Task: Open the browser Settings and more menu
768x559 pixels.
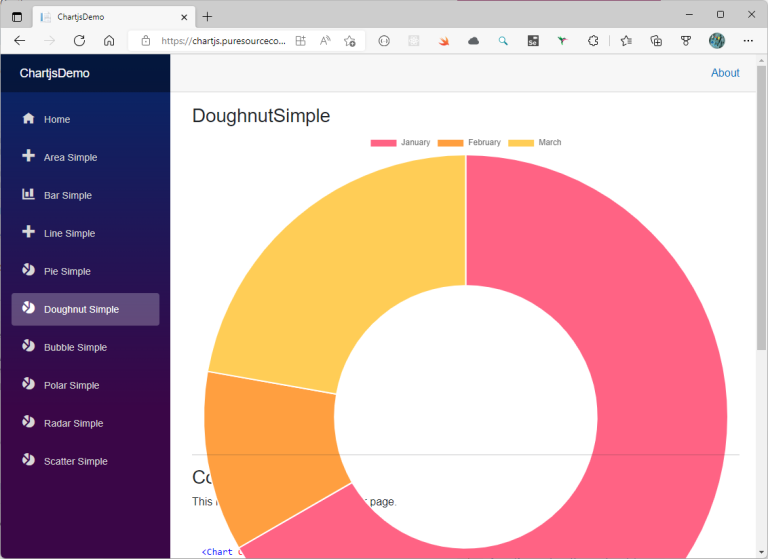Action: (x=748, y=41)
